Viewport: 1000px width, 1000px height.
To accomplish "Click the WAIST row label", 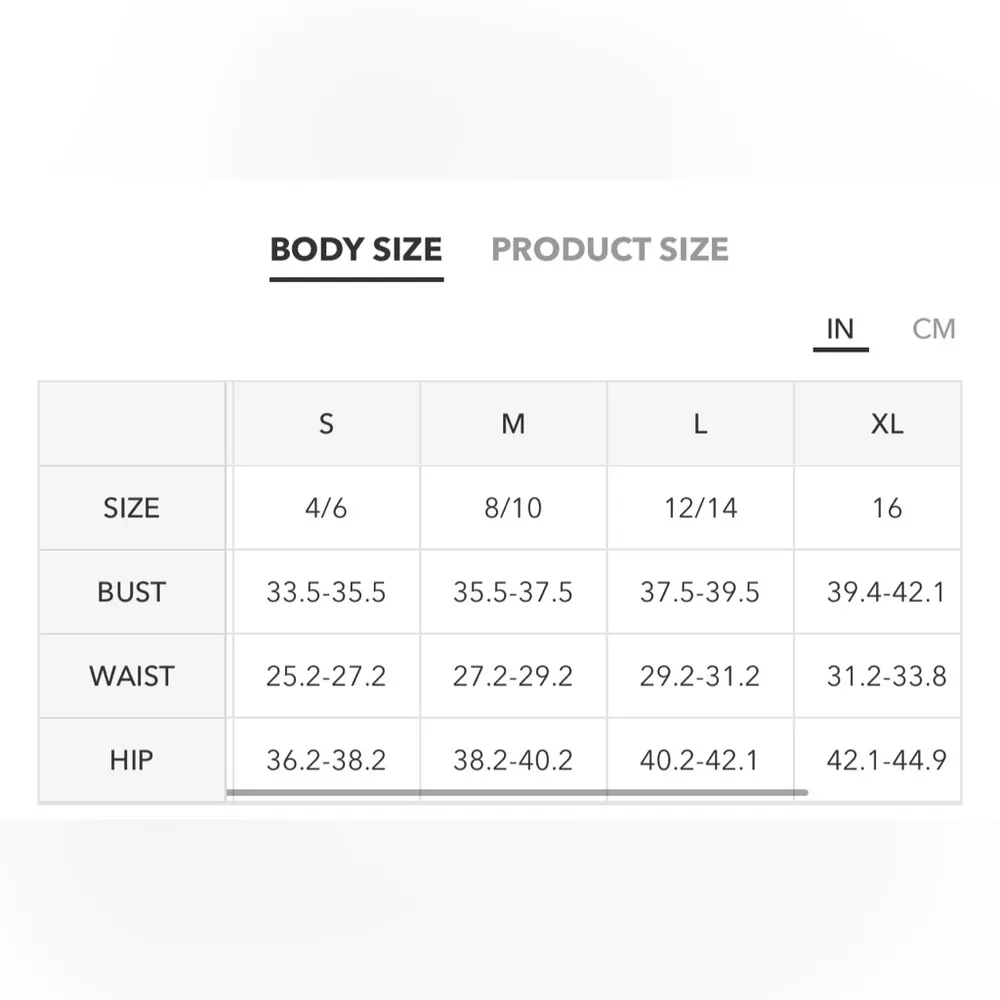I will [131, 676].
